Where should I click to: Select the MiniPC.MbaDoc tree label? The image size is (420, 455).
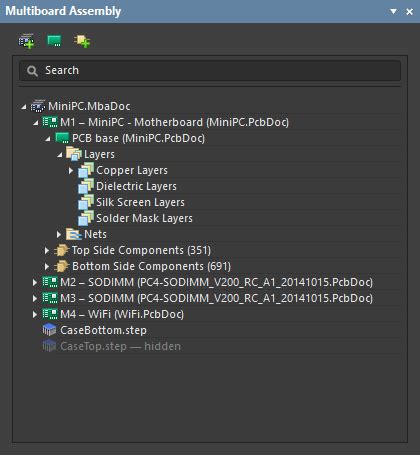click(89, 106)
